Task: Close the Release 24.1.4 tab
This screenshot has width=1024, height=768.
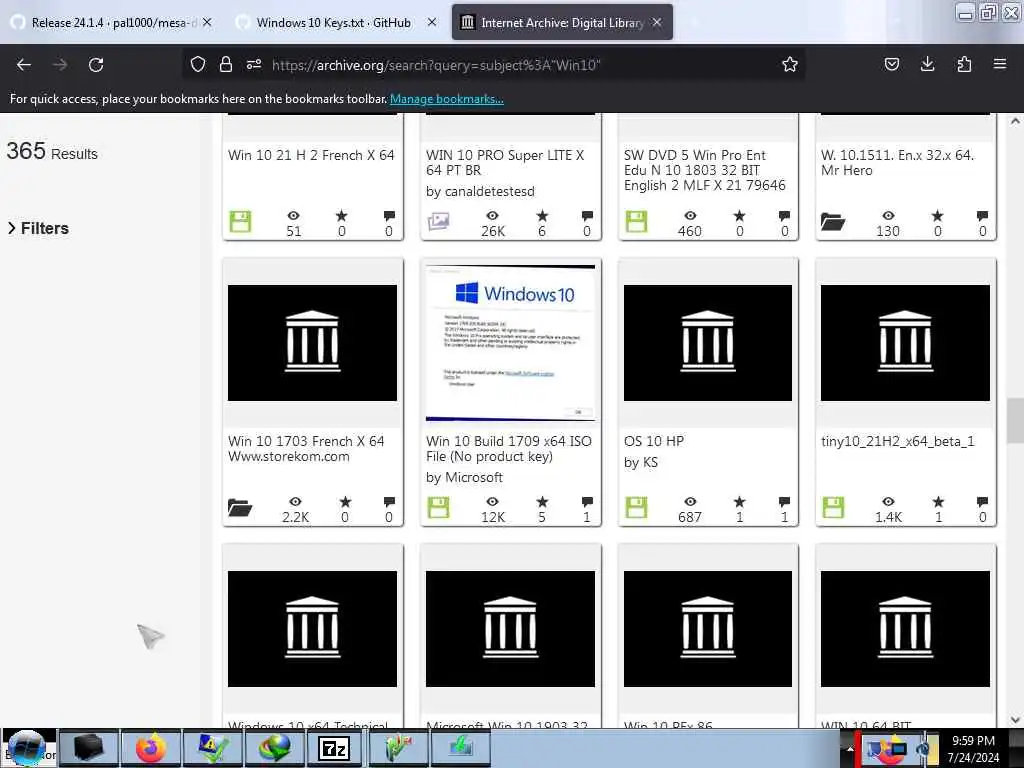Action: 207,22
